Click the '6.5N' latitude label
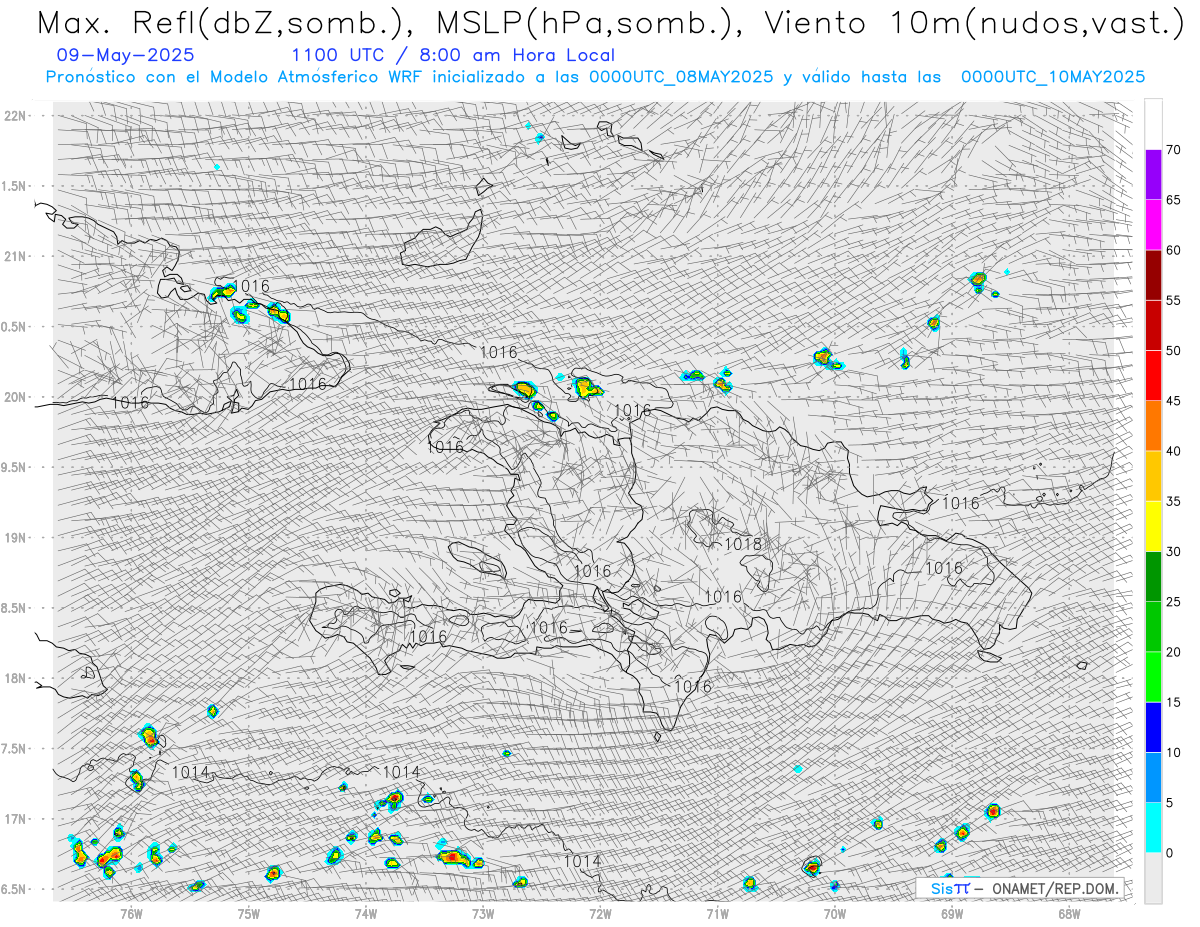 (x=13, y=889)
